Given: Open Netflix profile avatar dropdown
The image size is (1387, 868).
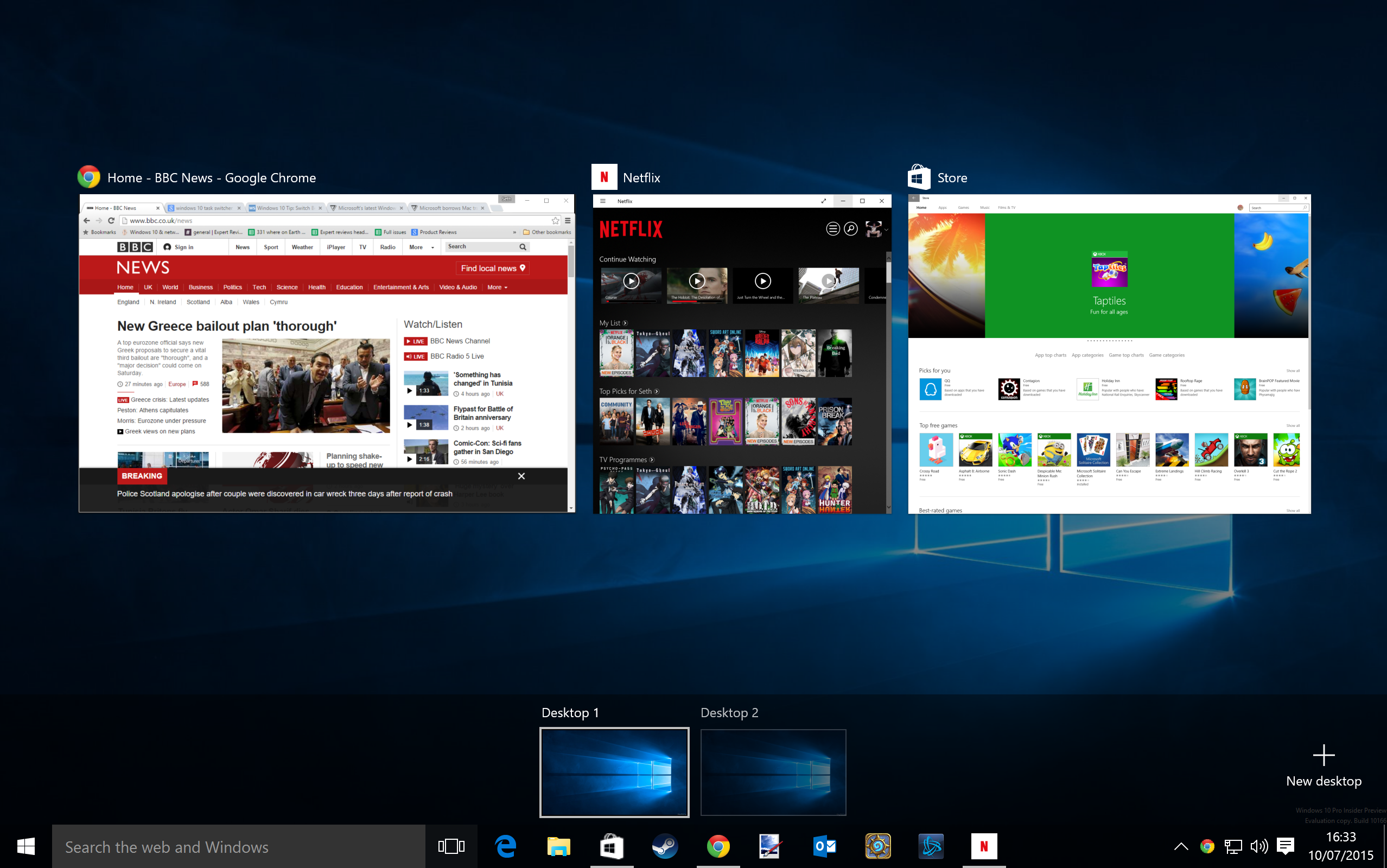Looking at the screenshot, I should click(x=876, y=229).
